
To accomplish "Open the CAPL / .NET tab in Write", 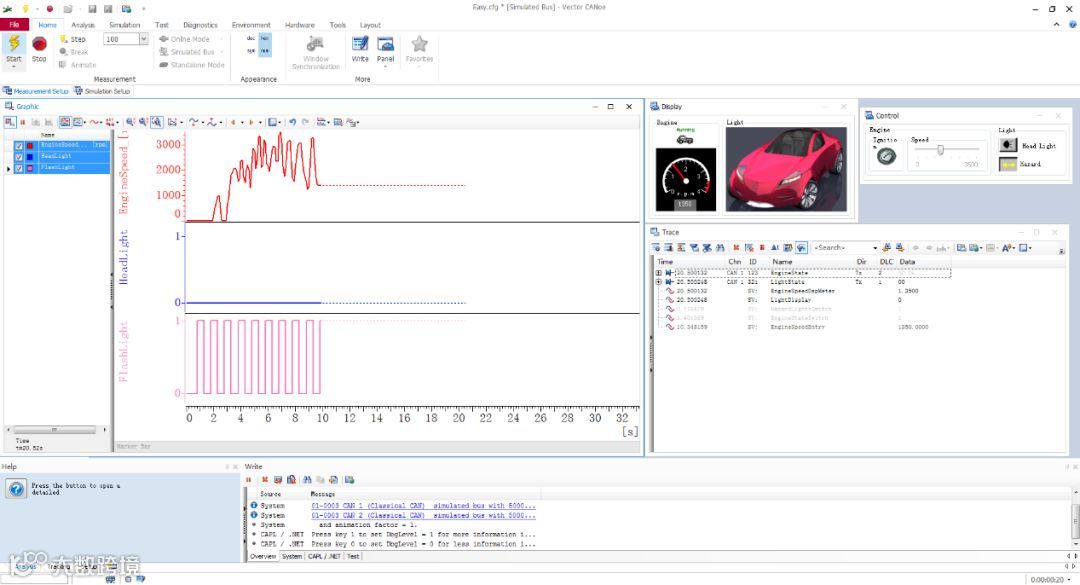I will coord(324,556).
